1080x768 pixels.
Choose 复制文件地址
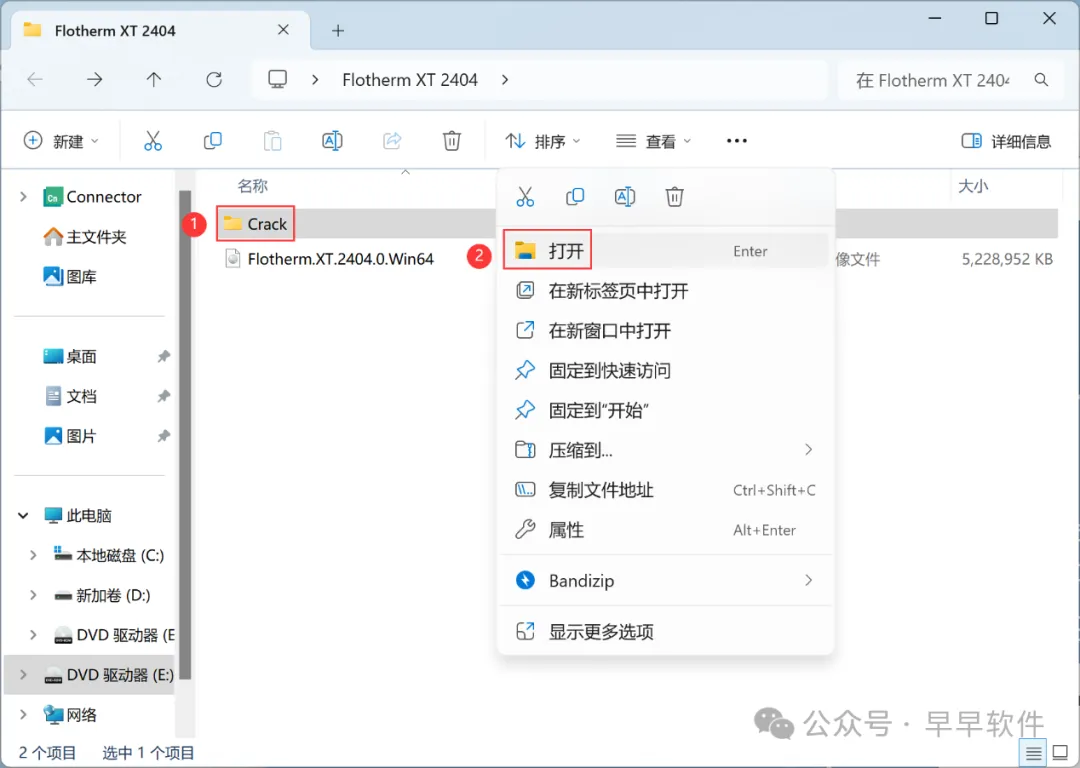point(665,490)
